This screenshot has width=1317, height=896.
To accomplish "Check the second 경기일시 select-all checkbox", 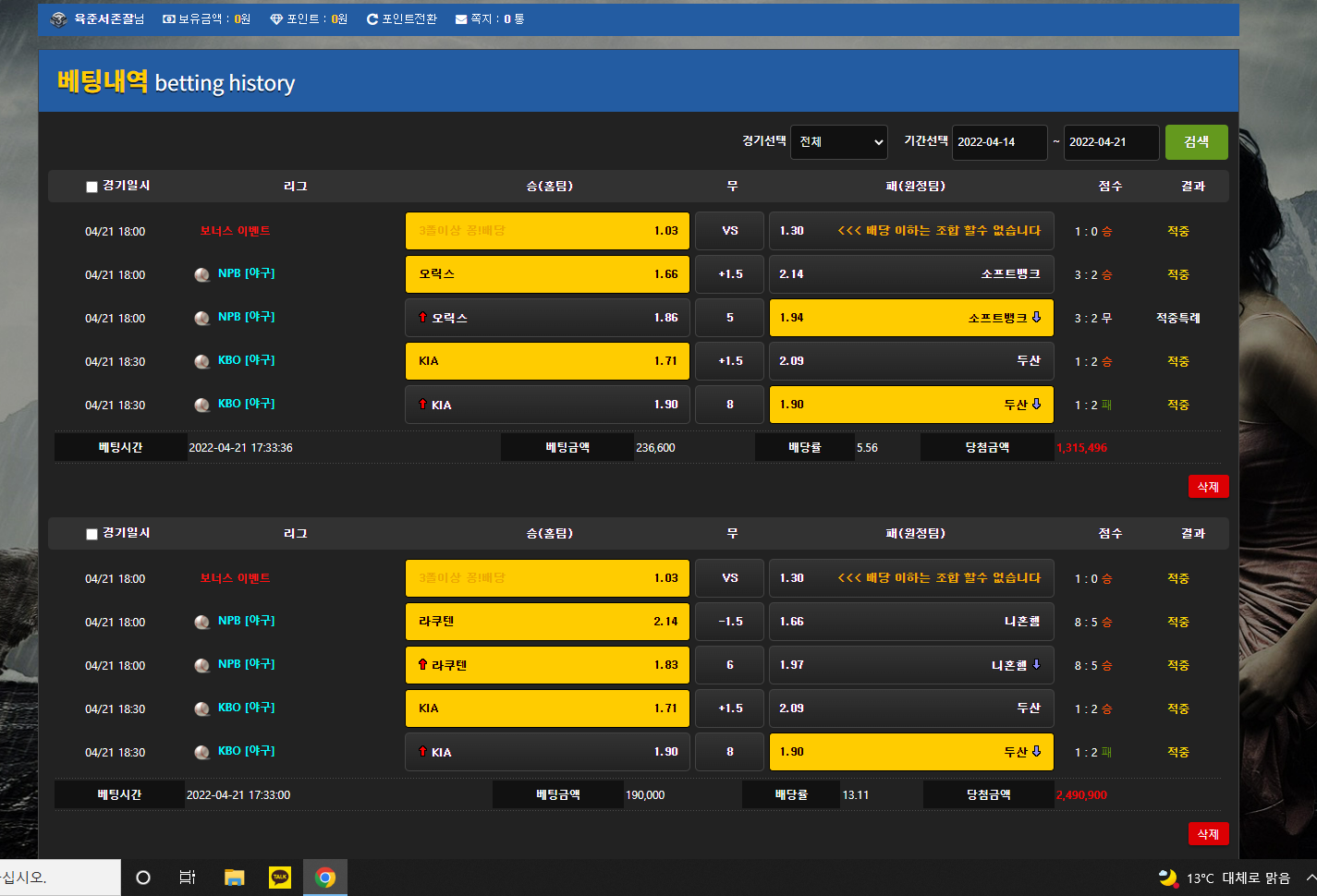I will pyautogui.click(x=91, y=534).
